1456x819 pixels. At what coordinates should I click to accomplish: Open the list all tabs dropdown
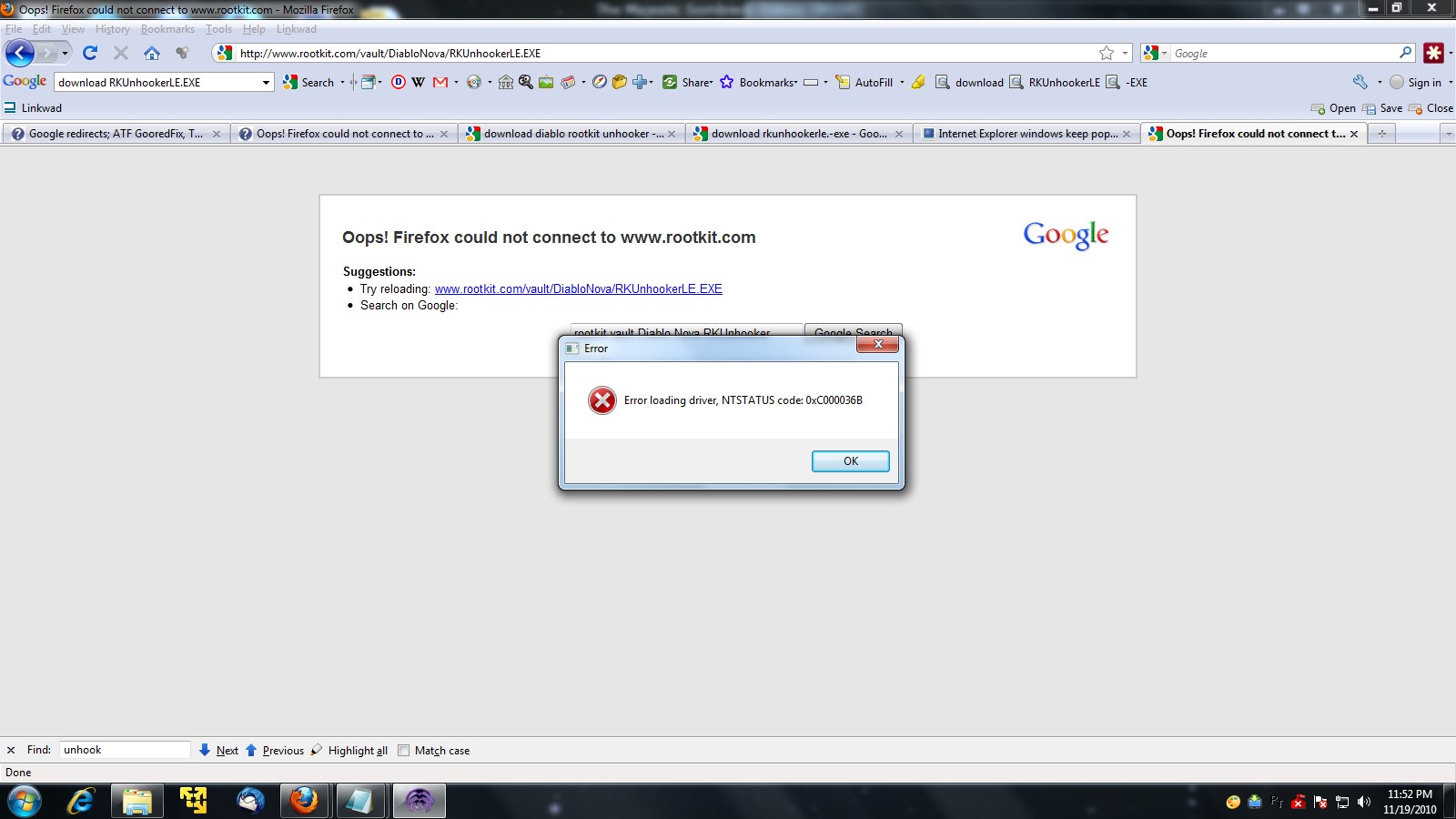coord(1448,134)
